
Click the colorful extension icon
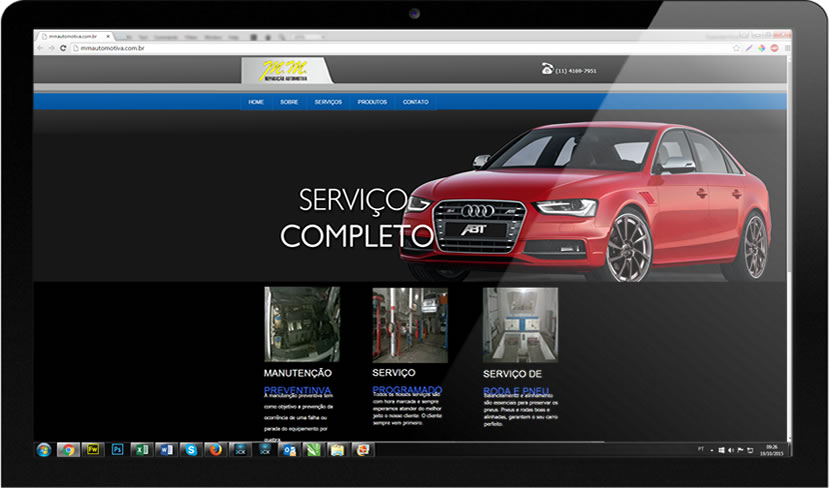(762, 48)
